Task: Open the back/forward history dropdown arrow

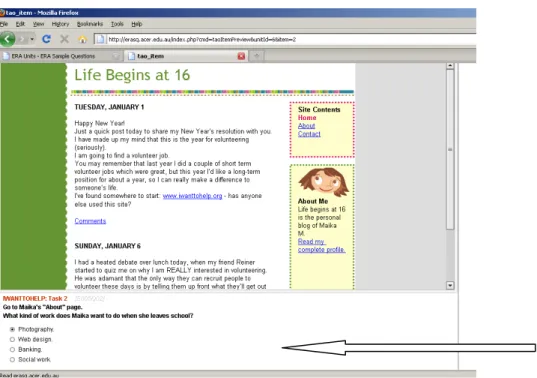Action: [32, 39]
